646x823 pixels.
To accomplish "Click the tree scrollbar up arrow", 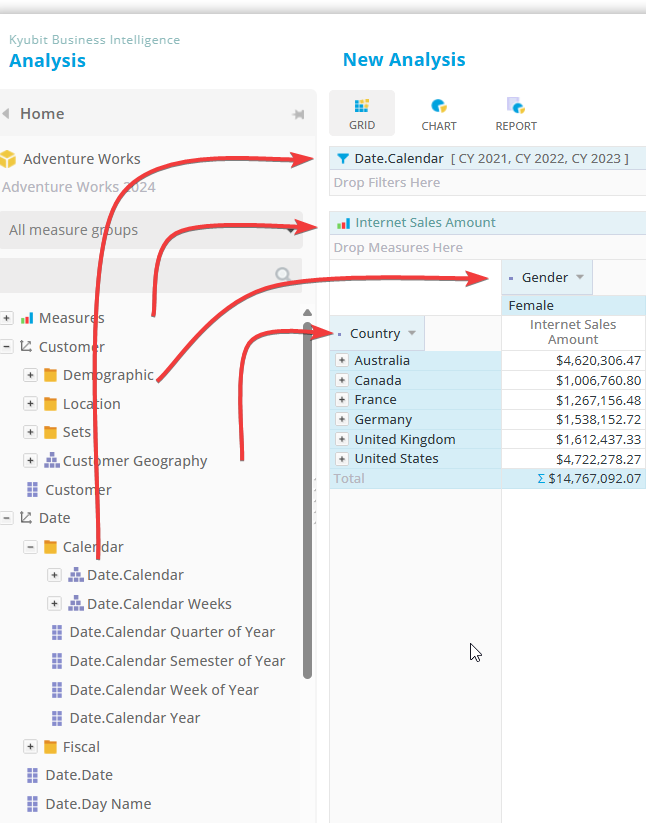I will click(308, 312).
